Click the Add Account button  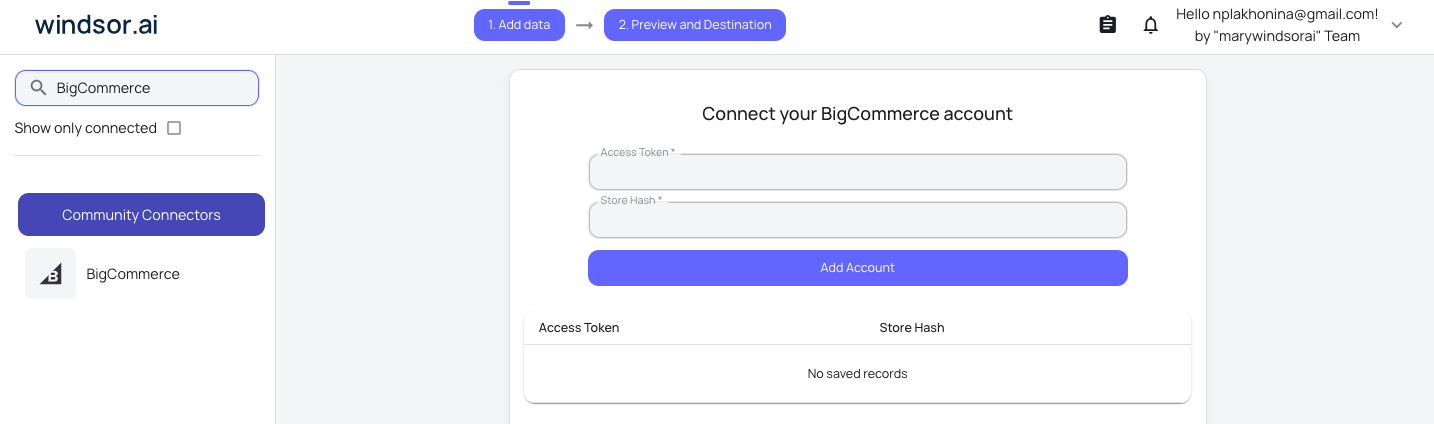tap(858, 268)
